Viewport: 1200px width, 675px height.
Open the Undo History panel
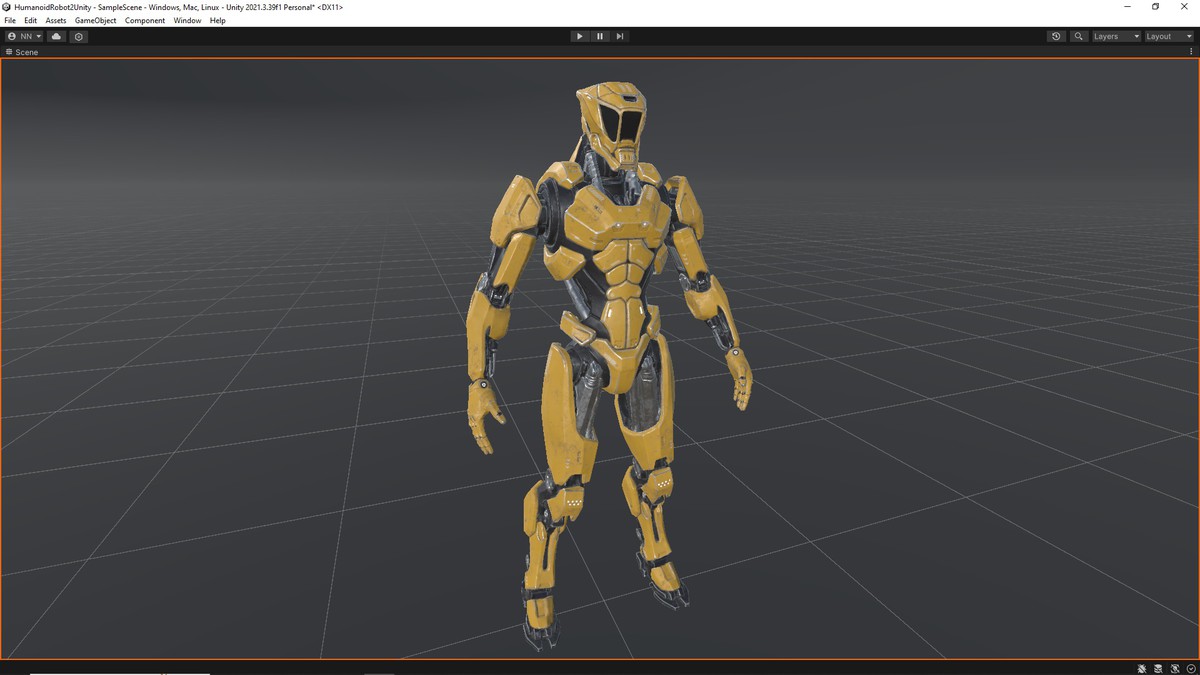pyautogui.click(x=1056, y=36)
